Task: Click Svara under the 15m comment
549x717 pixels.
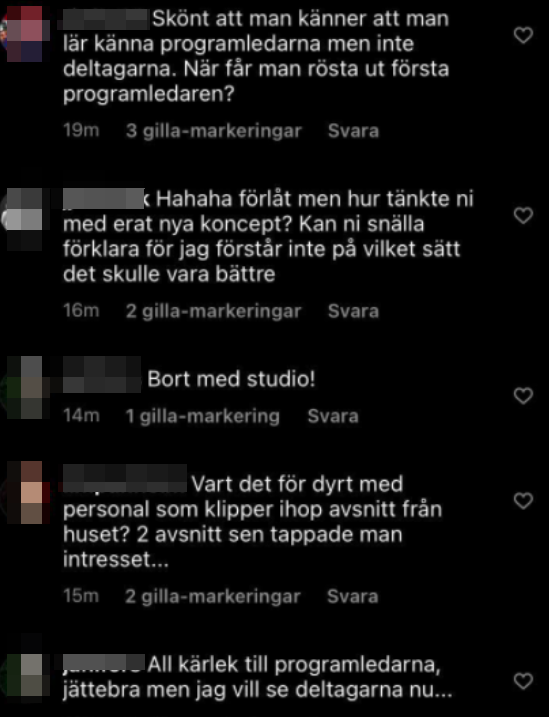Action: point(352,596)
